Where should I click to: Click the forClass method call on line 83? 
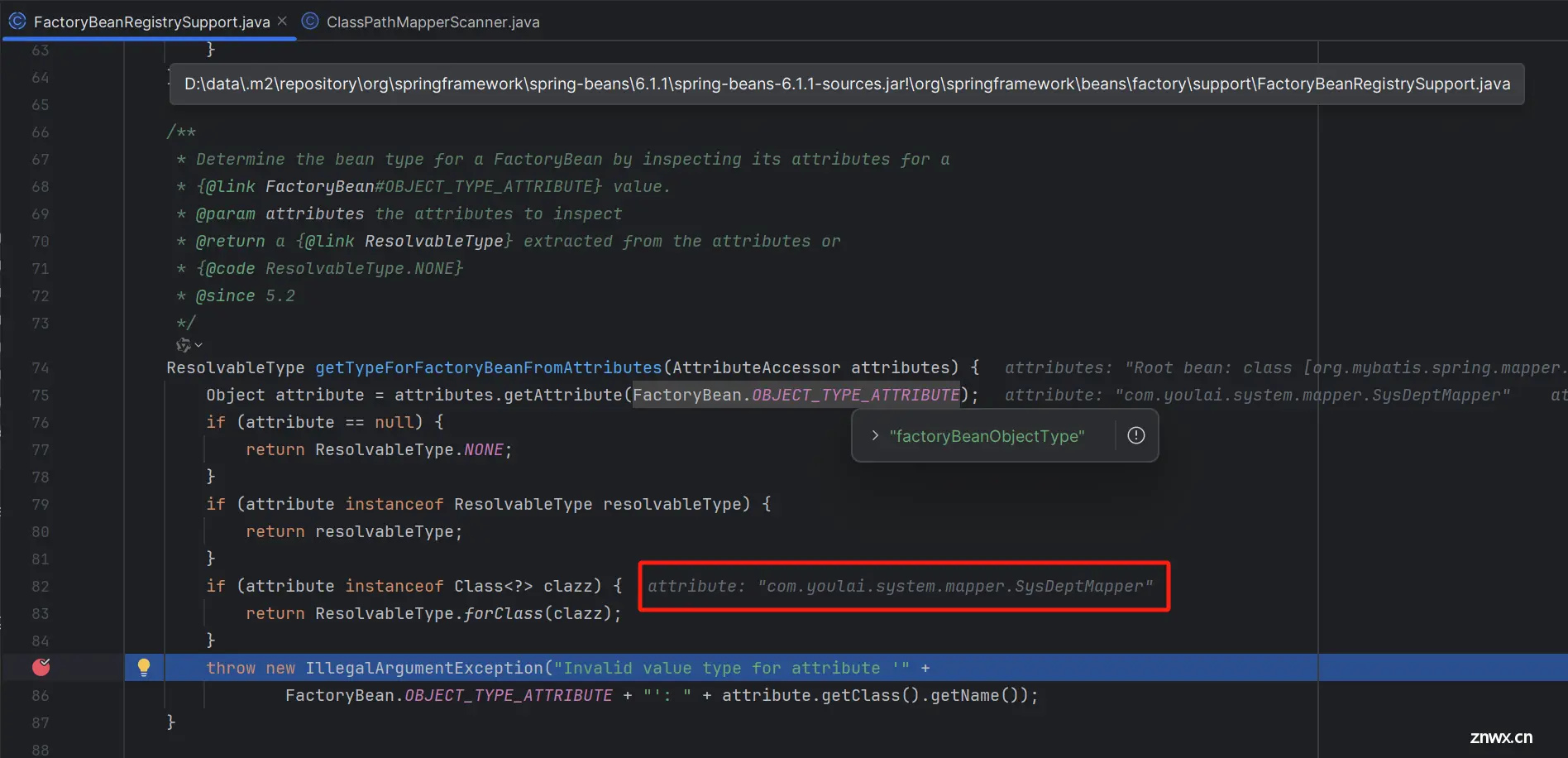pyautogui.click(x=503, y=613)
